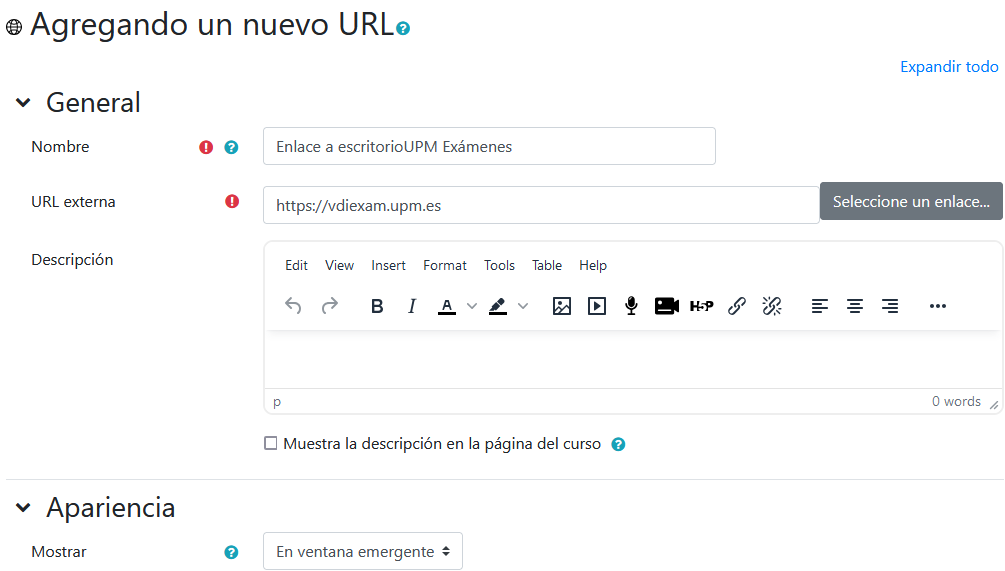Click Expandir todo link
Screen dimensions: 1005x571
tap(949, 67)
